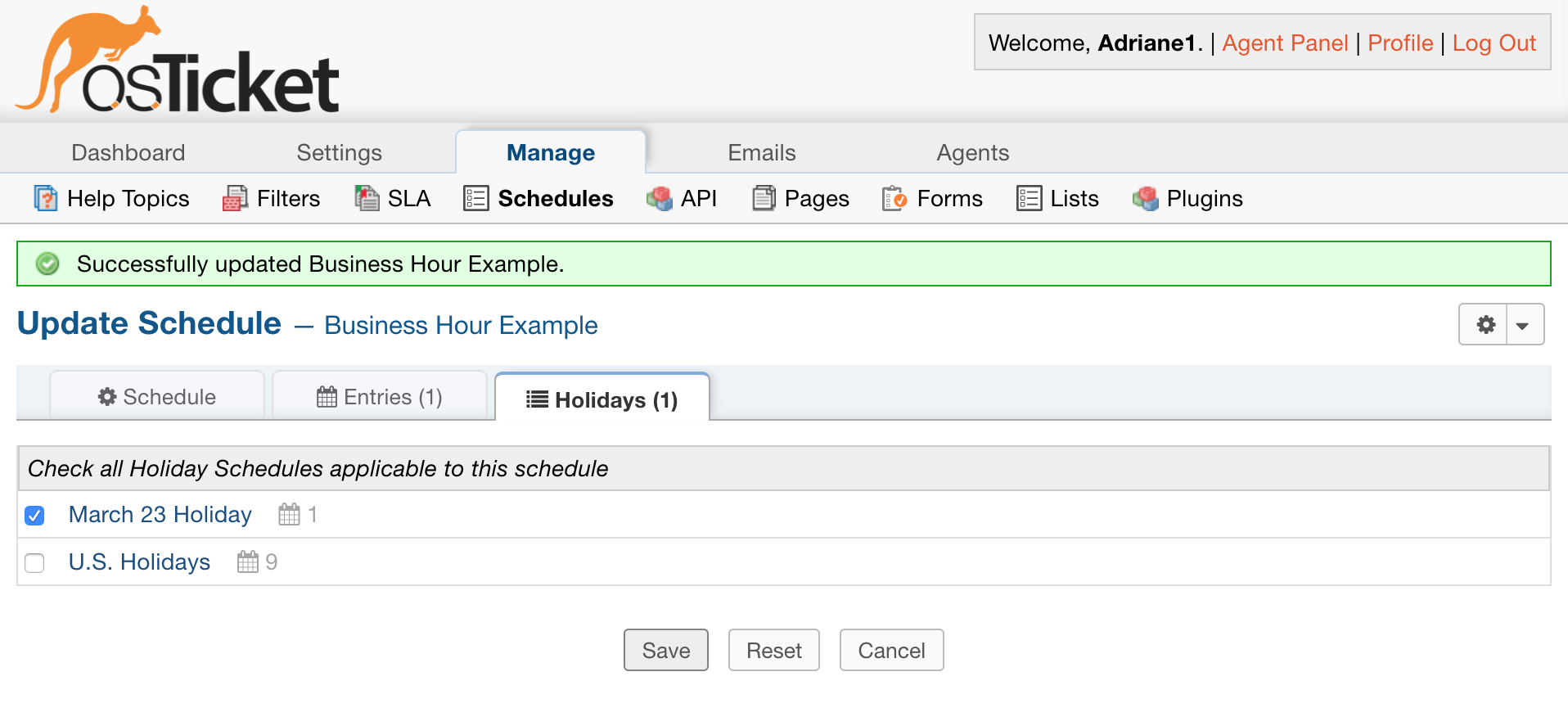This screenshot has height=717, width=1568.
Task: Open Filters menu item
Action: pos(272,198)
